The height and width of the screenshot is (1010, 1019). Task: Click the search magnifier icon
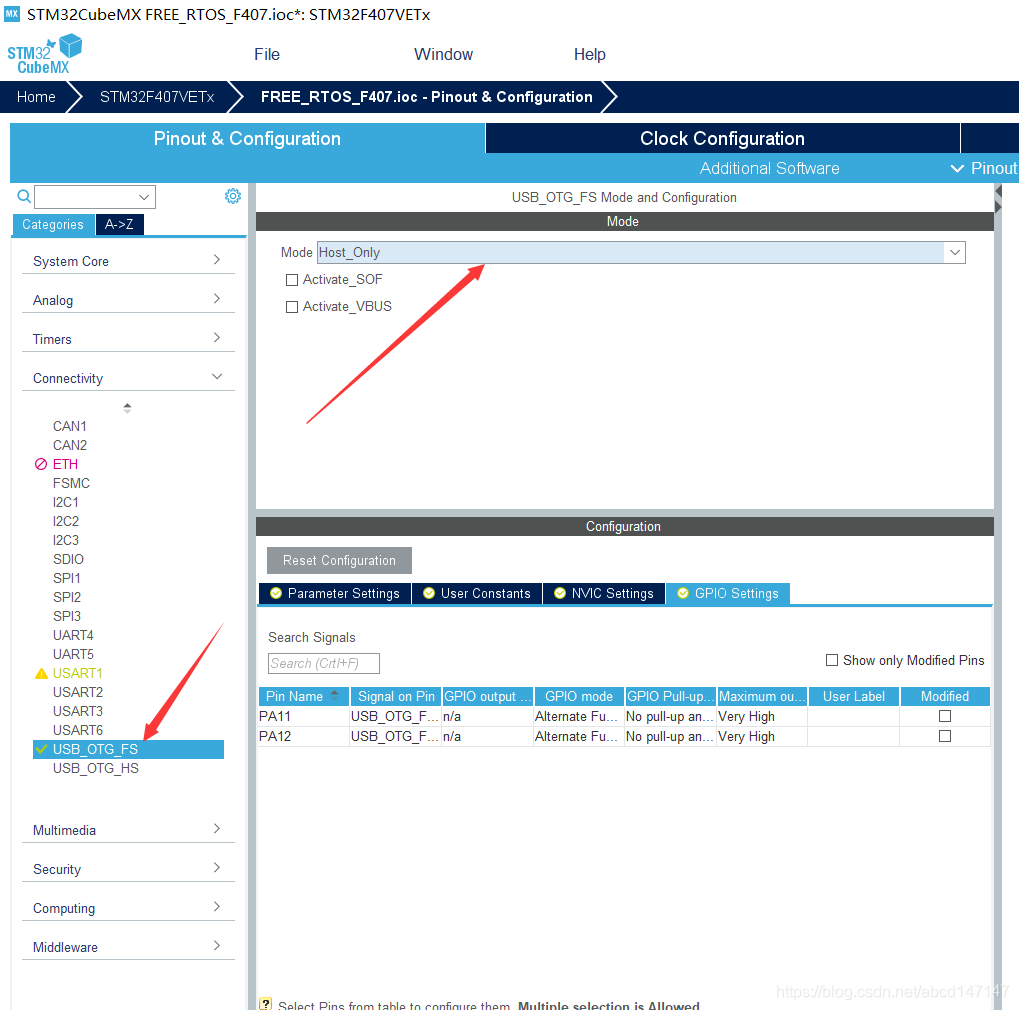pyautogui.click(x=23, y=196)
